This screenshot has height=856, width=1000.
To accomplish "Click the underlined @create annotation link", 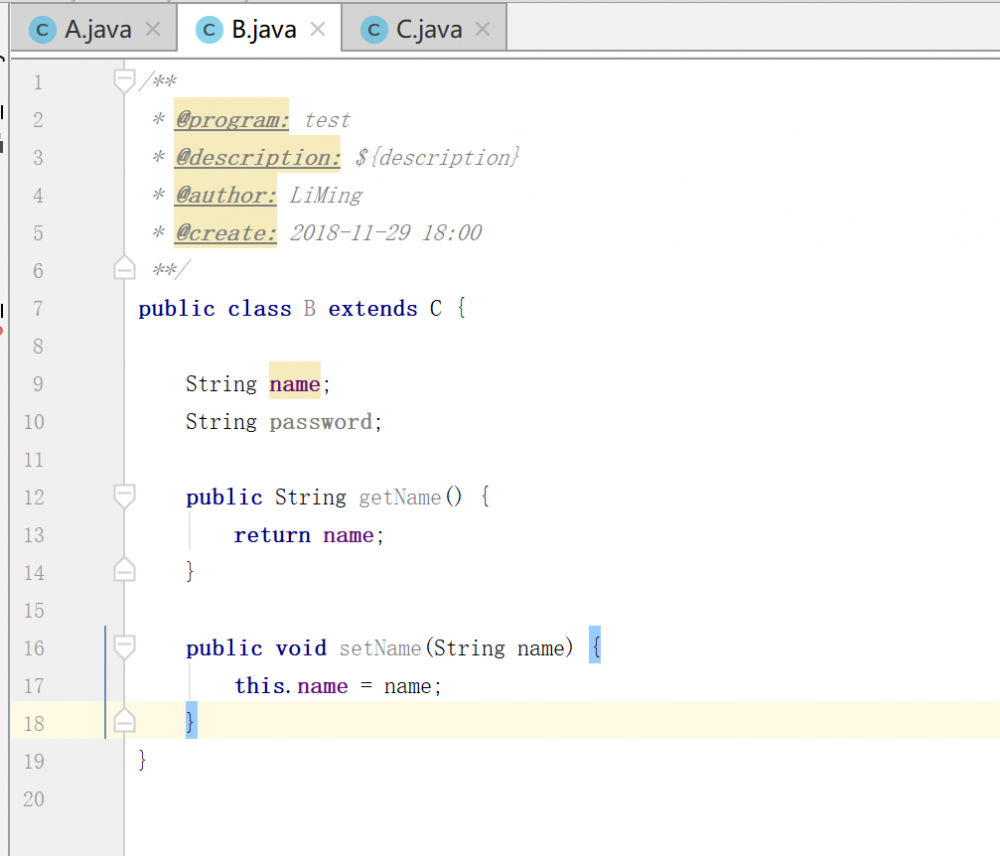I will pyautogui.click(x=225, y=233).
